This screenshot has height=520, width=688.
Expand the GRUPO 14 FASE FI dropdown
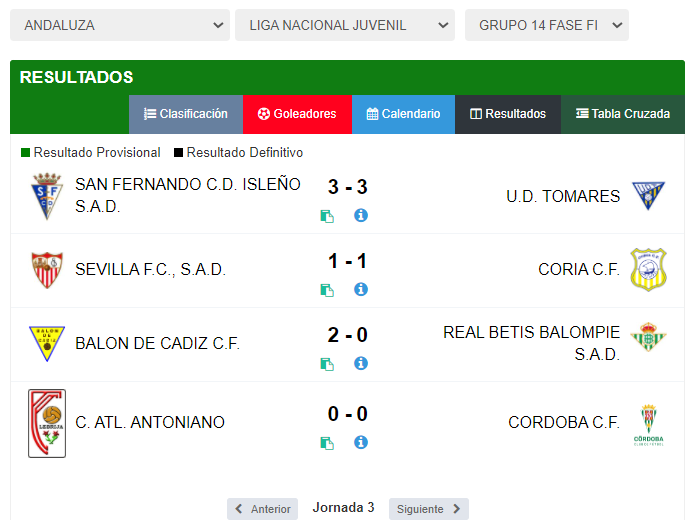coord(547,25)
